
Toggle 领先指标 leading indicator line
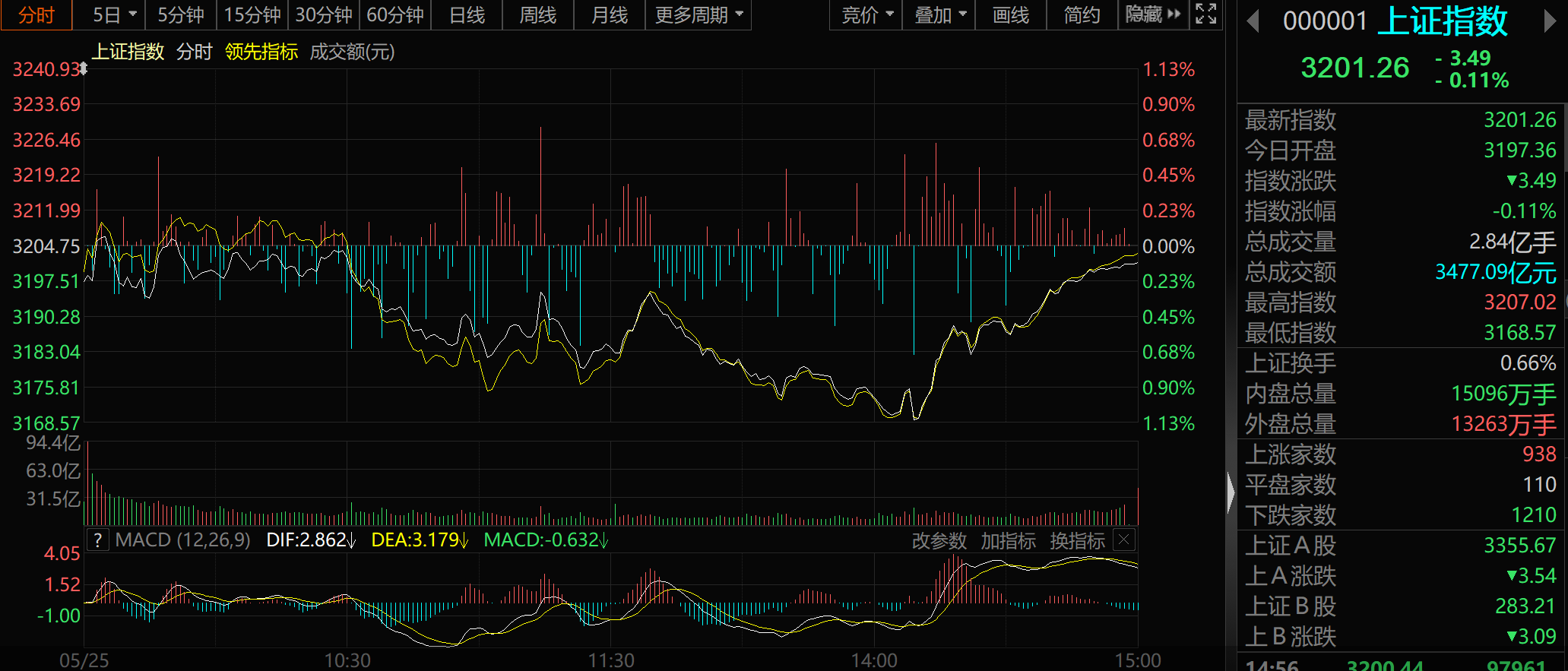[x=261, y=52]
